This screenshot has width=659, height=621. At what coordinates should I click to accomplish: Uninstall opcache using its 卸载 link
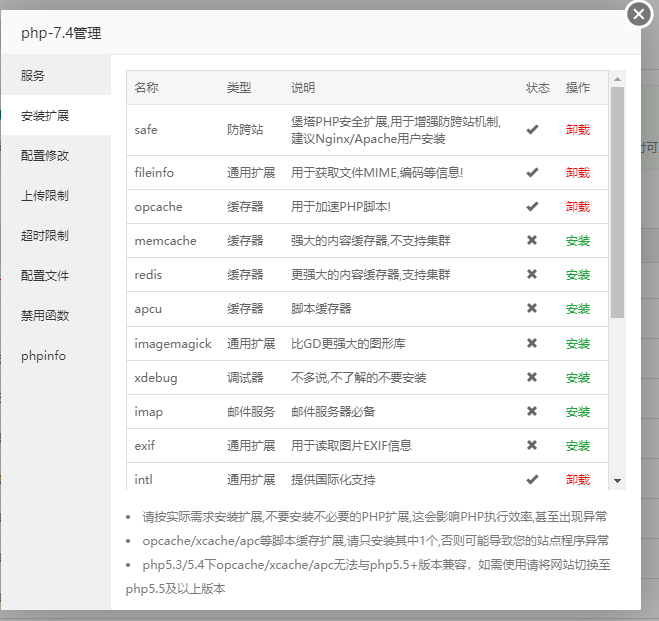click(577, 207)
